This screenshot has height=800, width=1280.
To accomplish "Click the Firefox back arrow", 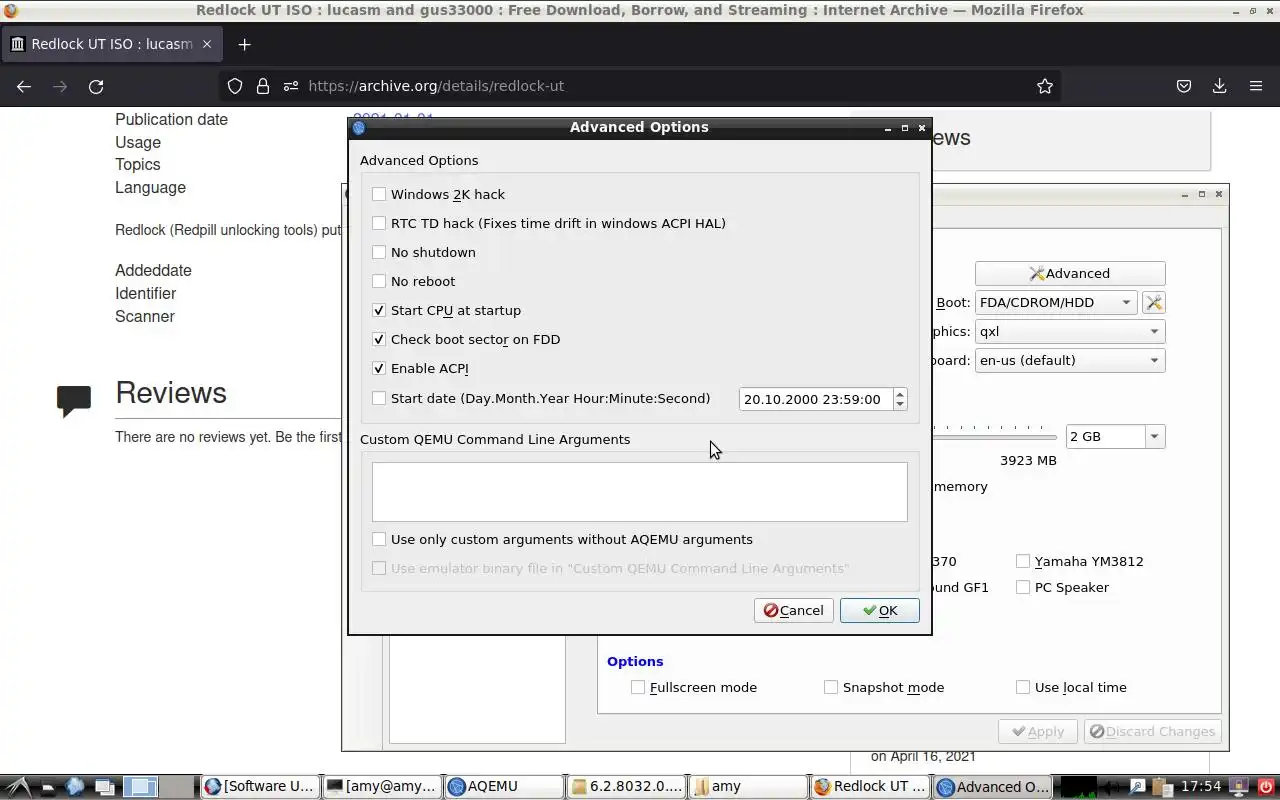I will pos(24,86).
